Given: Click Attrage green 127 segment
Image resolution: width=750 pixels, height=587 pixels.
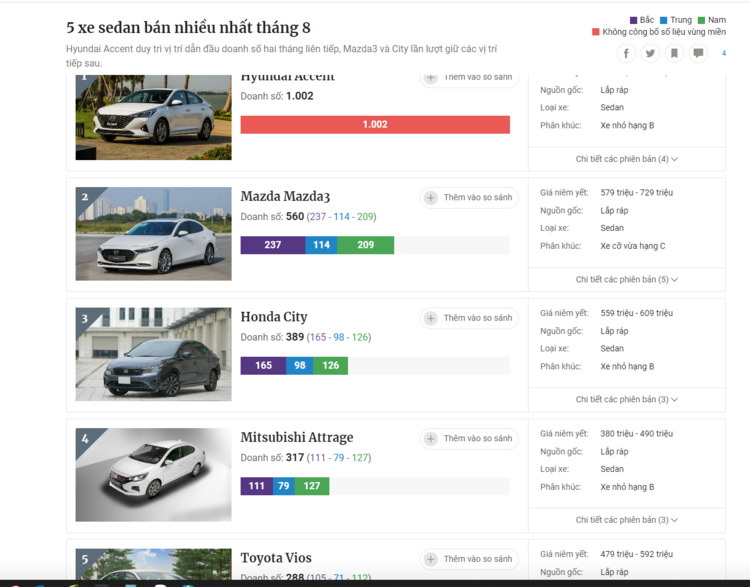Looking at the screenshot, I should coord(312,486).
